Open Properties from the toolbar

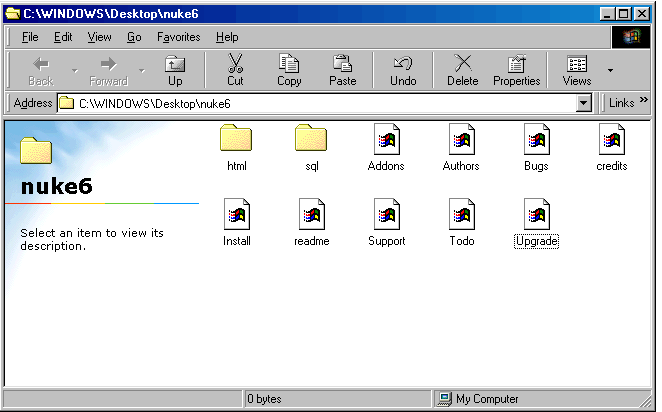pos(517,65)
